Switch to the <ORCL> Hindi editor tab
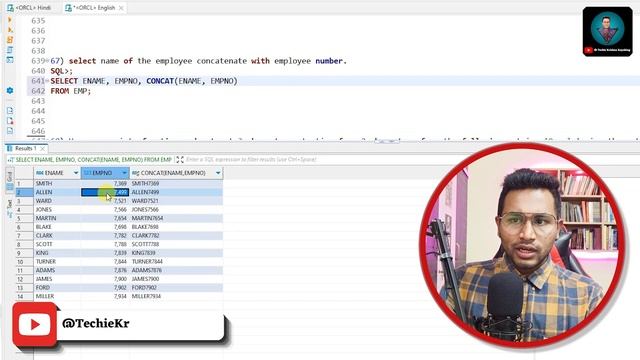Viewport: 640px width, 360px height. [x=30, y=8]
